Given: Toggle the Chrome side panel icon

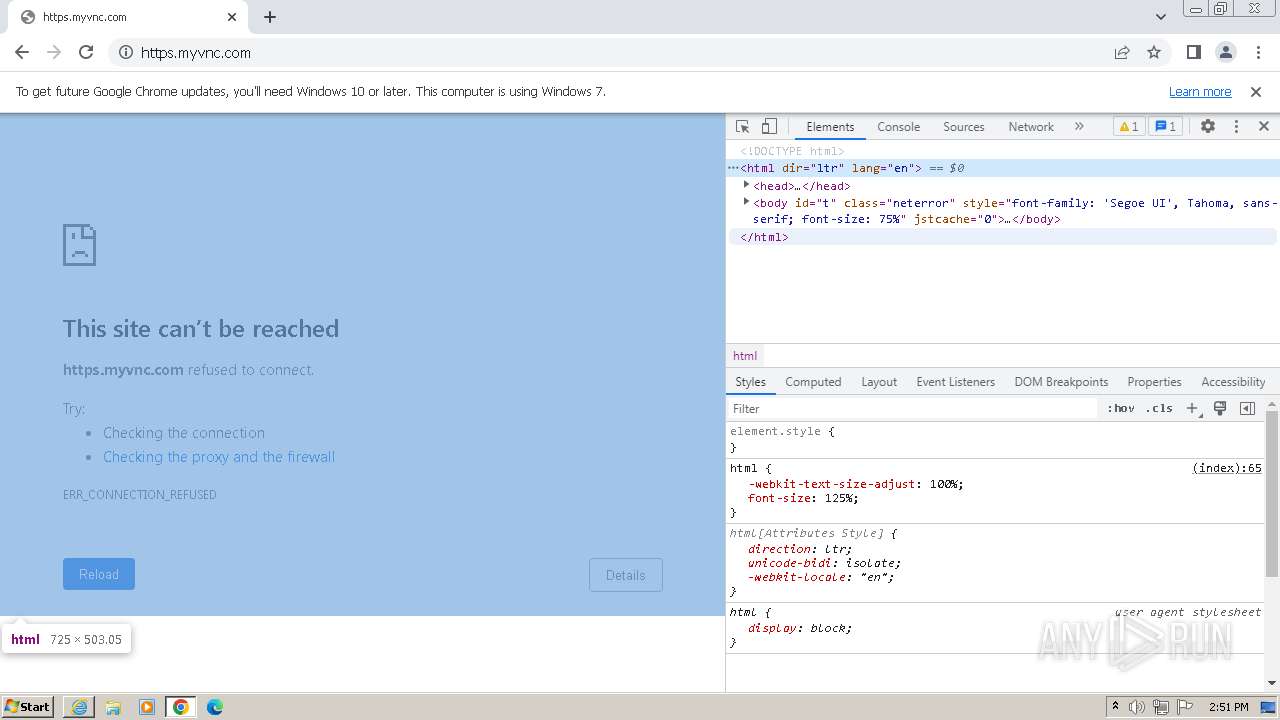Looking at the screenshot, I should [1194, 53].
